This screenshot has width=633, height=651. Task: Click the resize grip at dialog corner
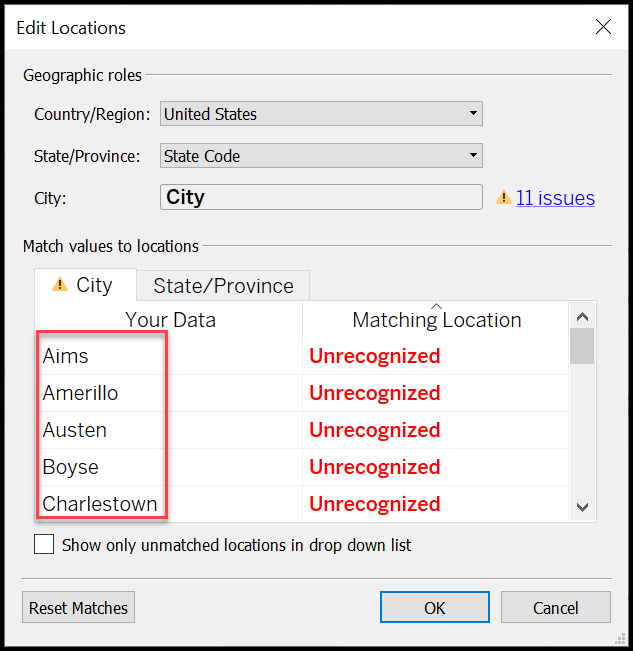[x=619, y=638]
